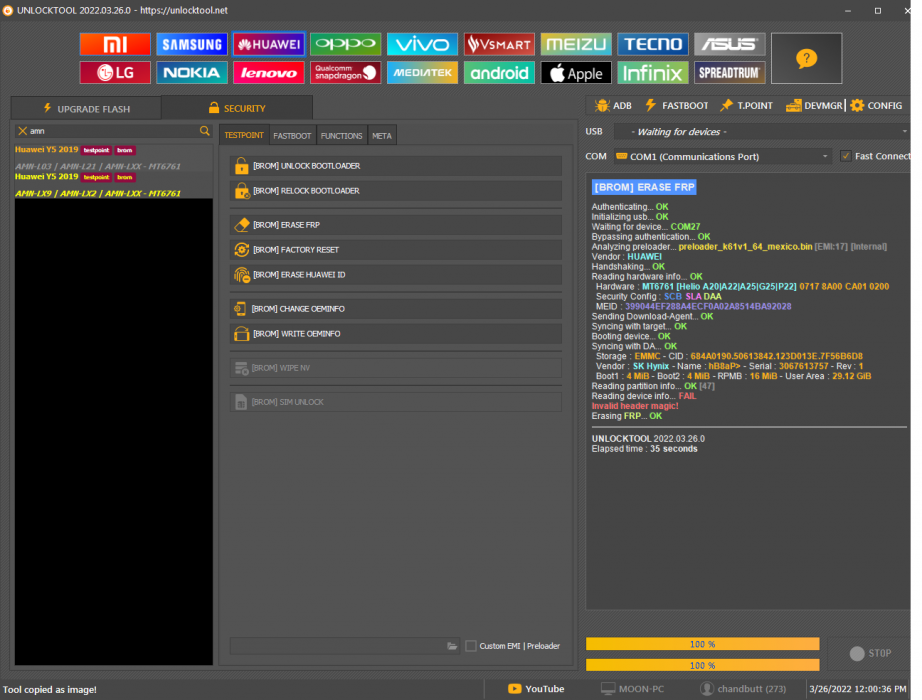The height and width of the screenshot is (700, 922).
Task: Select the META sub-tab
Action: pos(382,136)
